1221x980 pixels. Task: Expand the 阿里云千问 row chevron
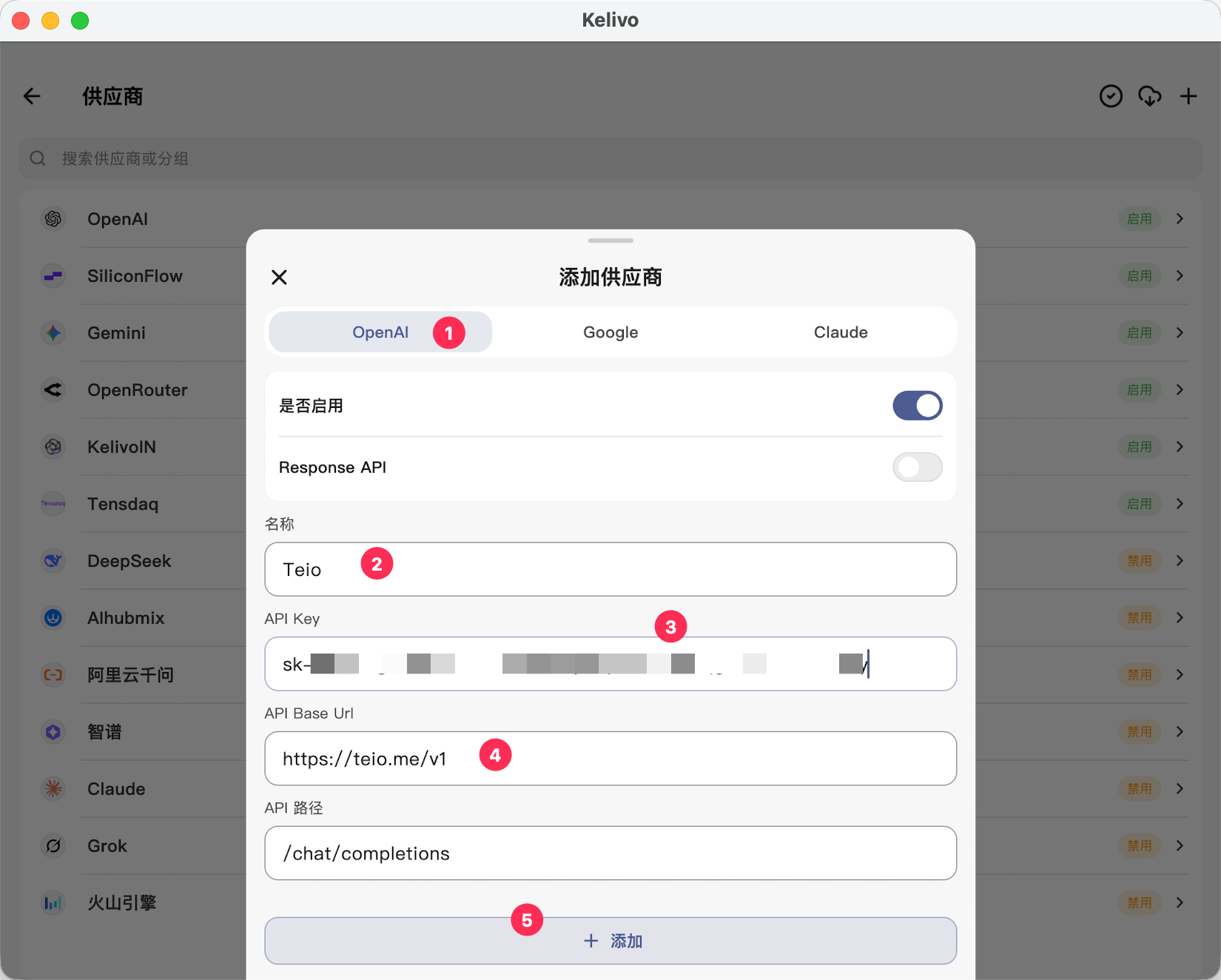1180,675
